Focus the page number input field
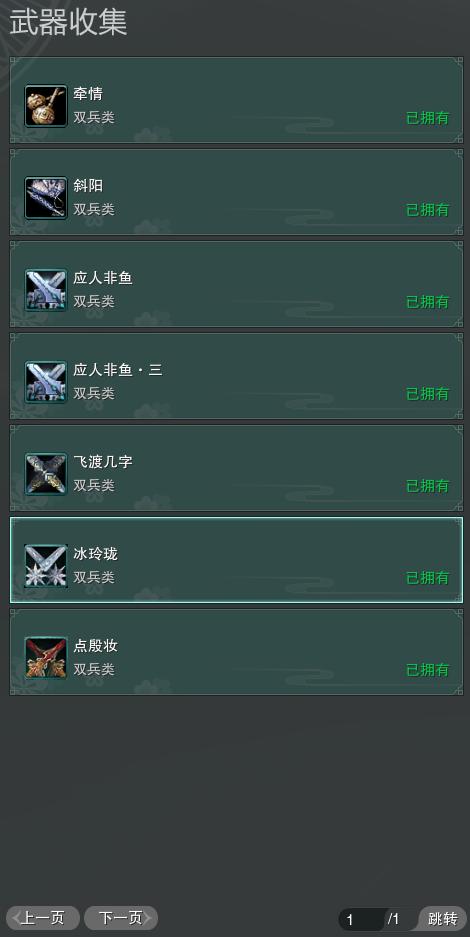The height and width of the screenshot is (937, 470). [x=361, y=919]
